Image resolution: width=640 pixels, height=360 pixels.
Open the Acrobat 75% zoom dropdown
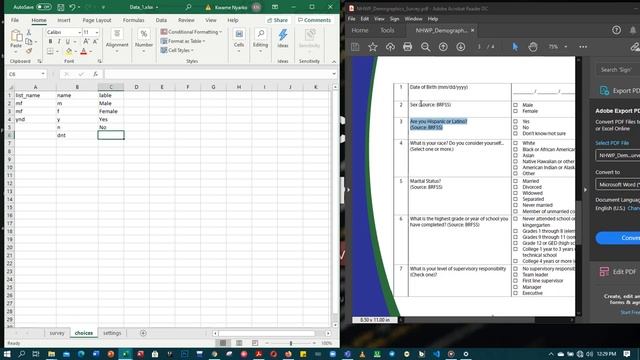(x=566, y=47)
